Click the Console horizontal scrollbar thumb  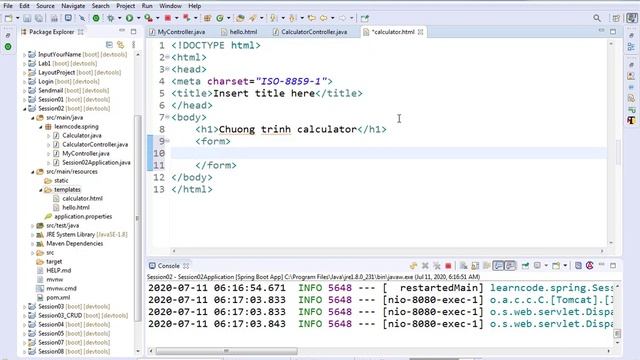[227, 351]
